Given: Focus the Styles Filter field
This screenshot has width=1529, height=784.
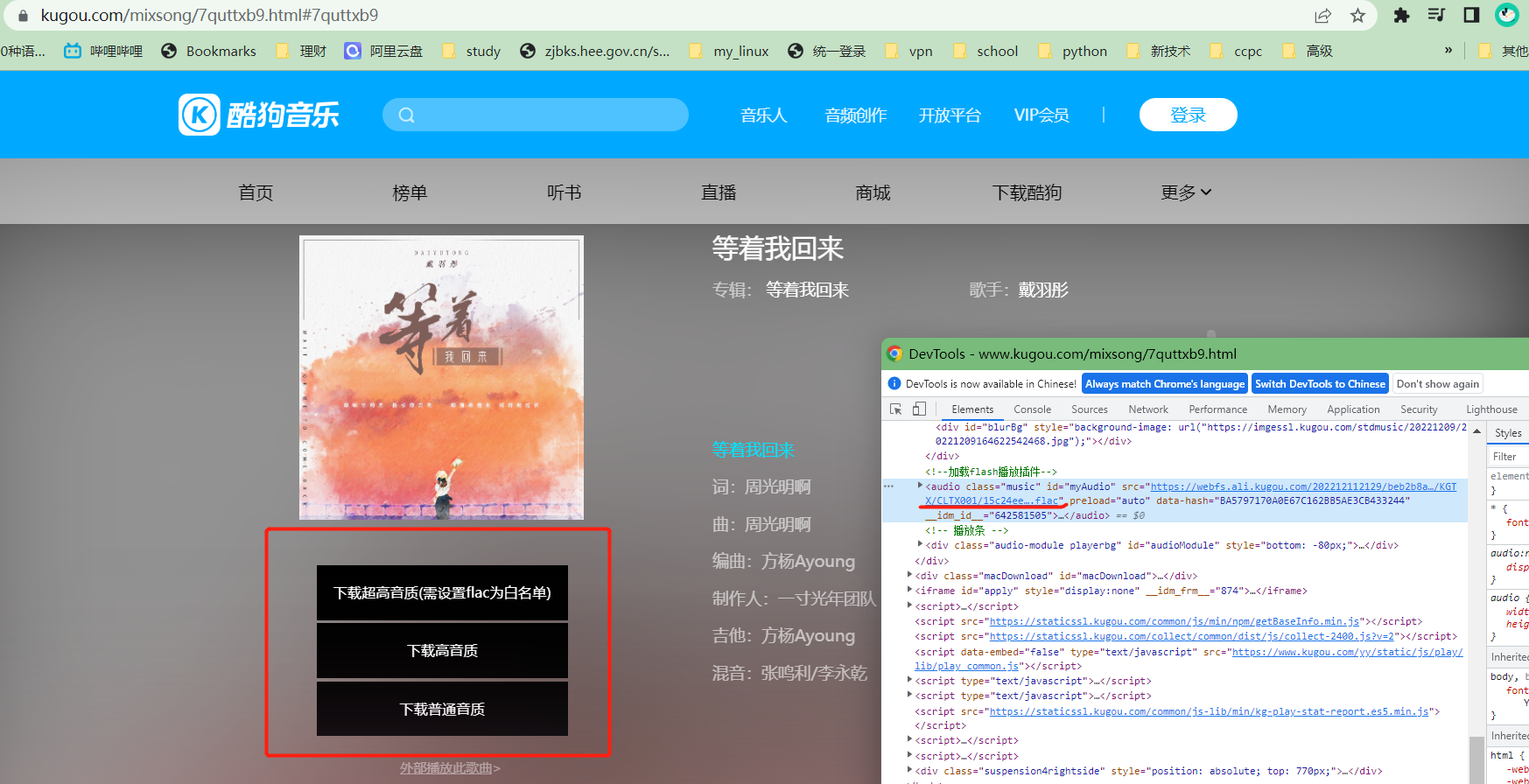Looking at the screenshot, I should pyautogui.click(x=1509, y=457).
